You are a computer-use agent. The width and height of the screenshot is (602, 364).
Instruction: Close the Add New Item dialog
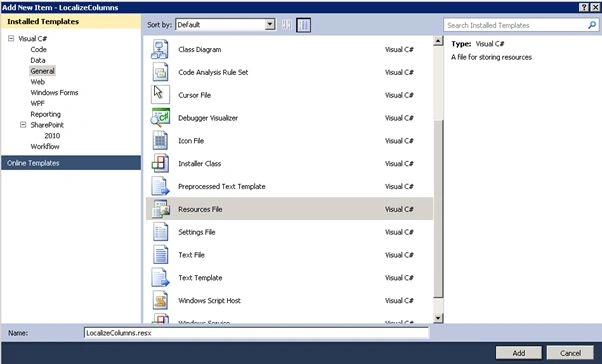[594, 7]
